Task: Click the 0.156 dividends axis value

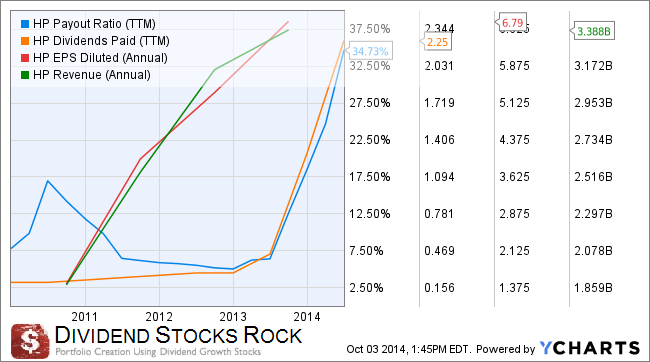Action: tap(439, 288)
